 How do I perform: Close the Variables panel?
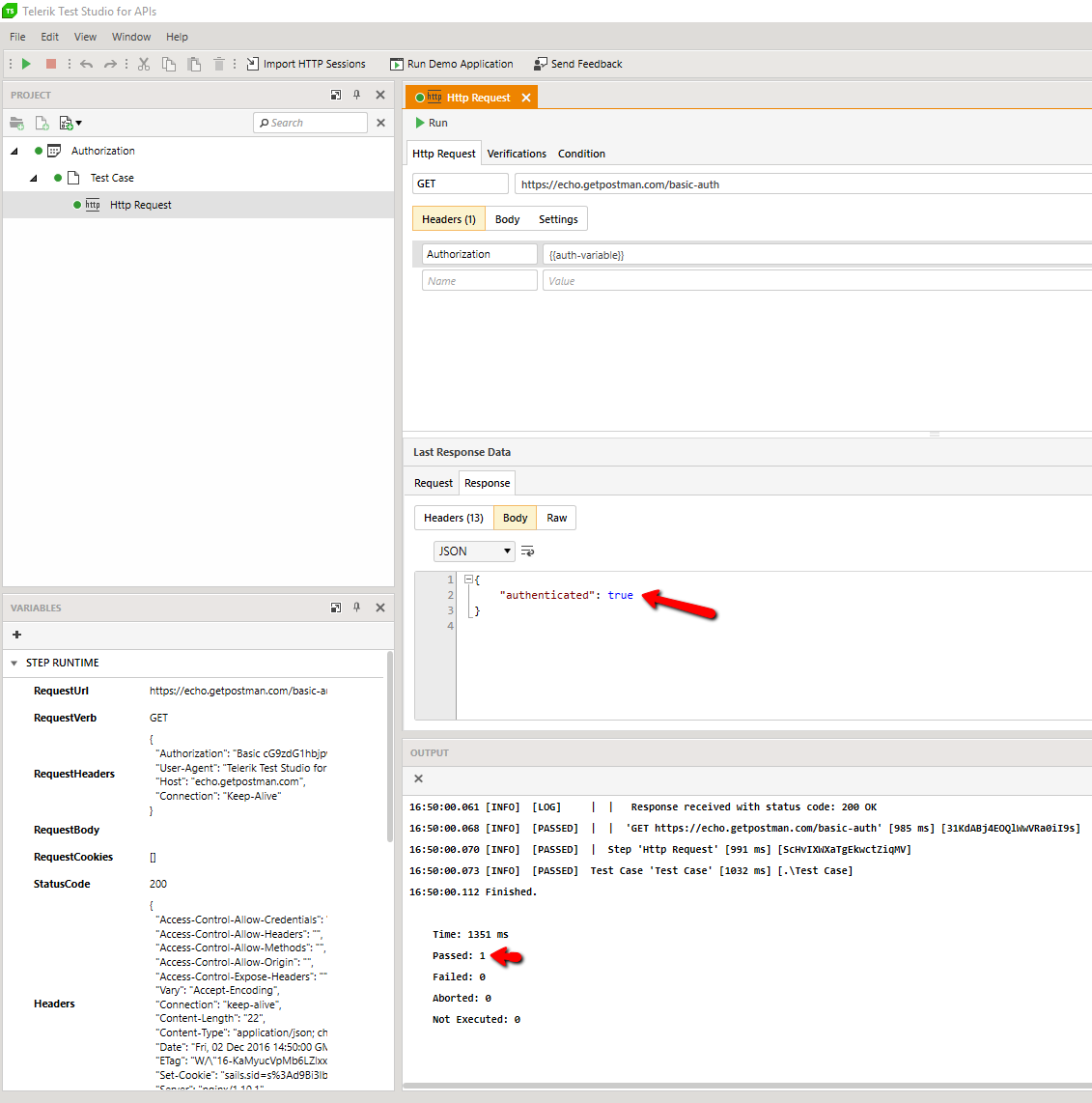tap(380, 608)
